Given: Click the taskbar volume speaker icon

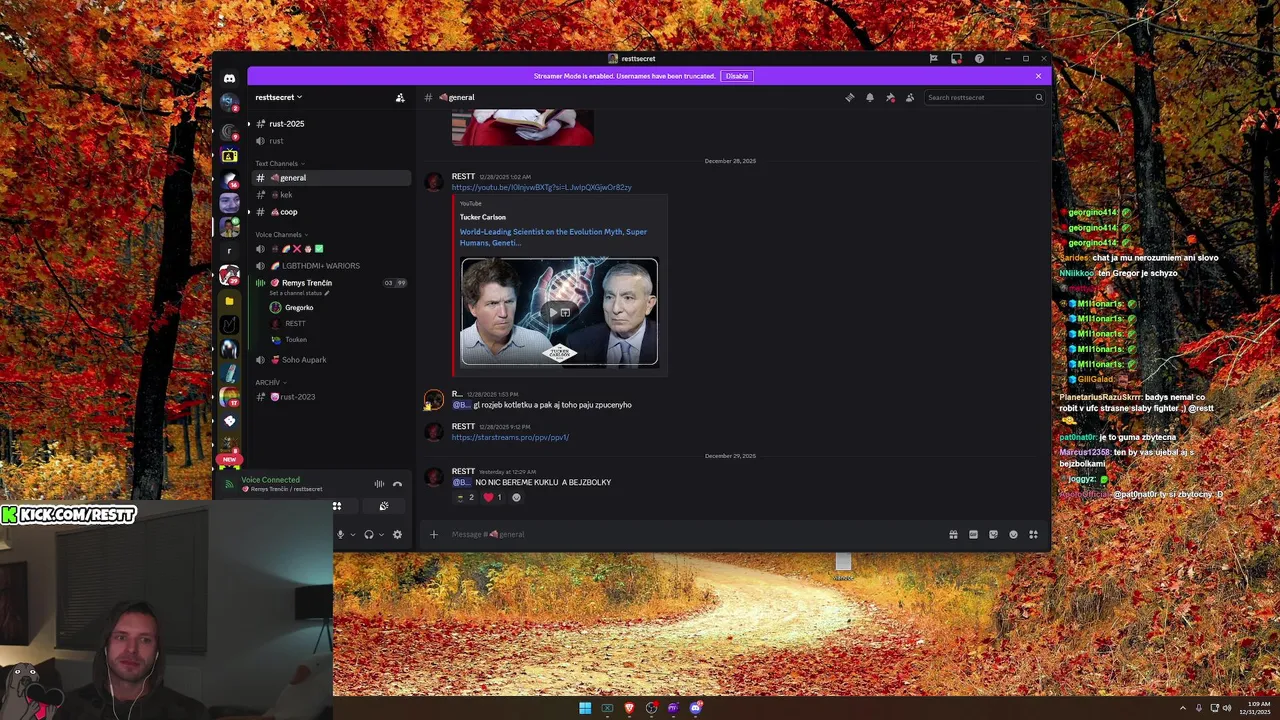Looking at the screenshot, I should pos(1227,708).
